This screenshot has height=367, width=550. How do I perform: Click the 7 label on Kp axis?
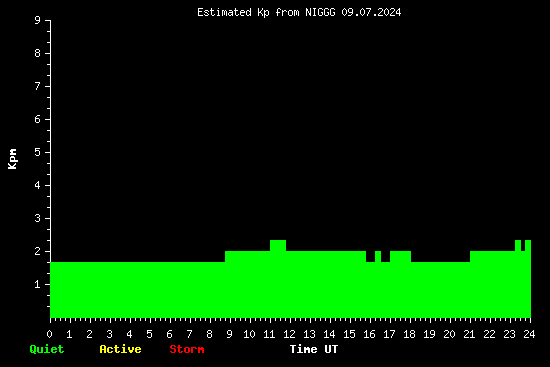click(x=38, y=86)
